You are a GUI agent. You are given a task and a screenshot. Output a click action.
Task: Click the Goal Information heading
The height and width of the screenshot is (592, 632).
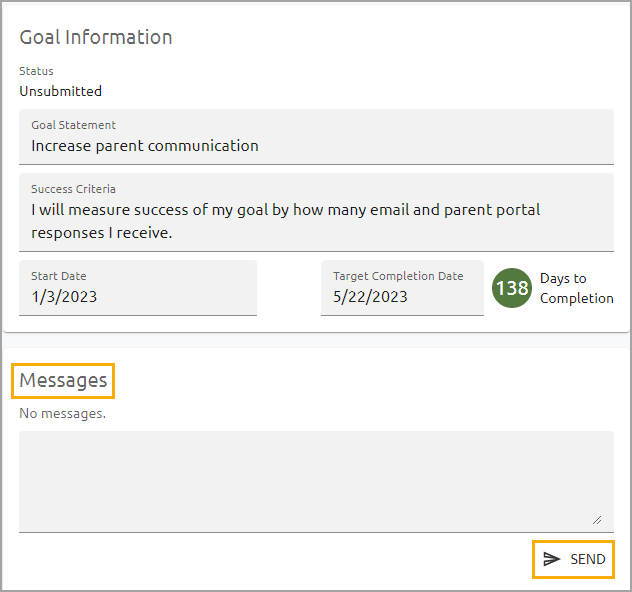coord(96,37)
